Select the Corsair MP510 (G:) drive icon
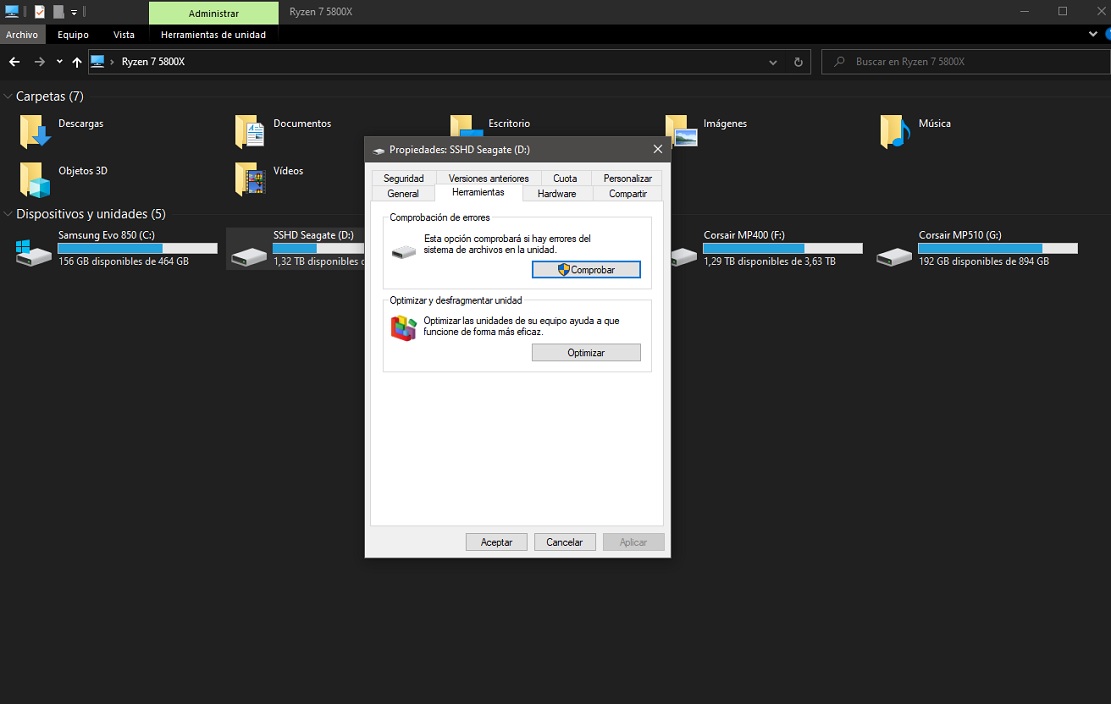Image resolution: width=1111 pixels, height=704 pixels. [x=894, y=252]
